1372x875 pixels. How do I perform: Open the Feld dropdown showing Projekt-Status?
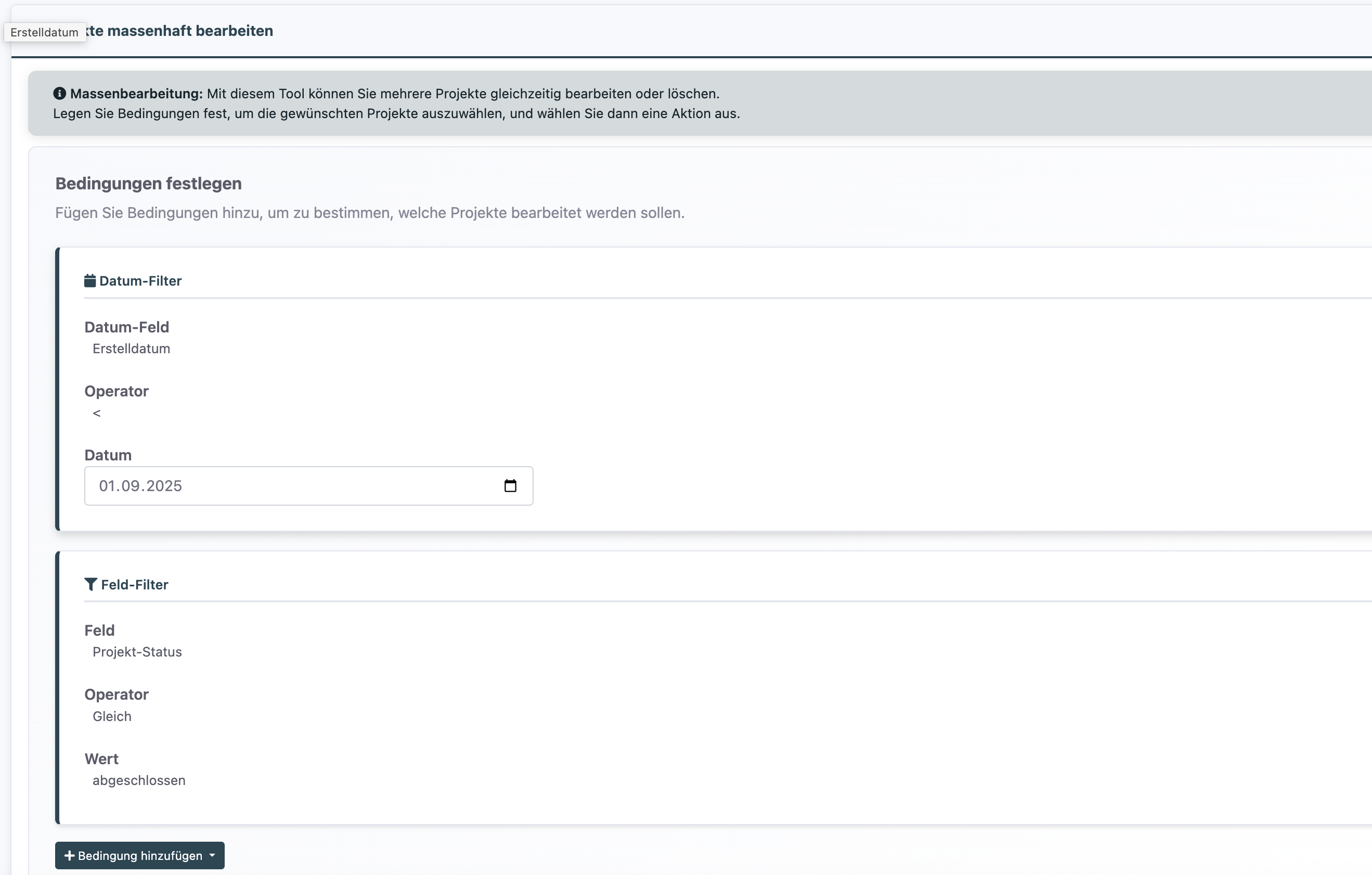click(x=137, y=652)
